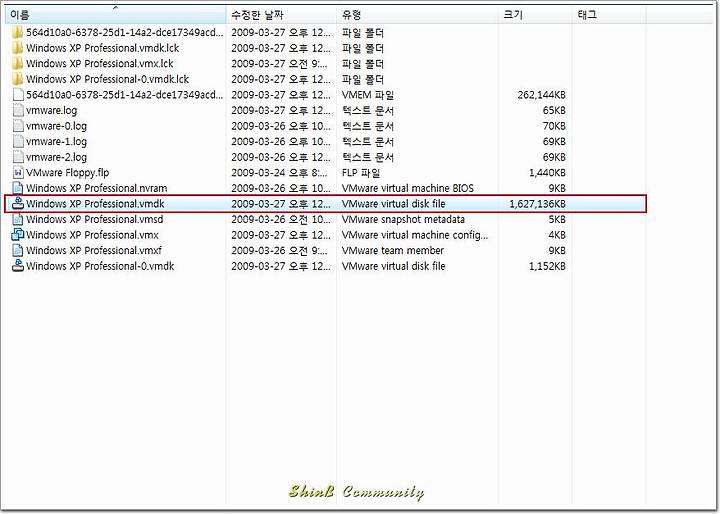The height and width of the screenshot is (514, 720).
Task: Click the text file icon beside vmware.log
Action: [x=18, y=110]
